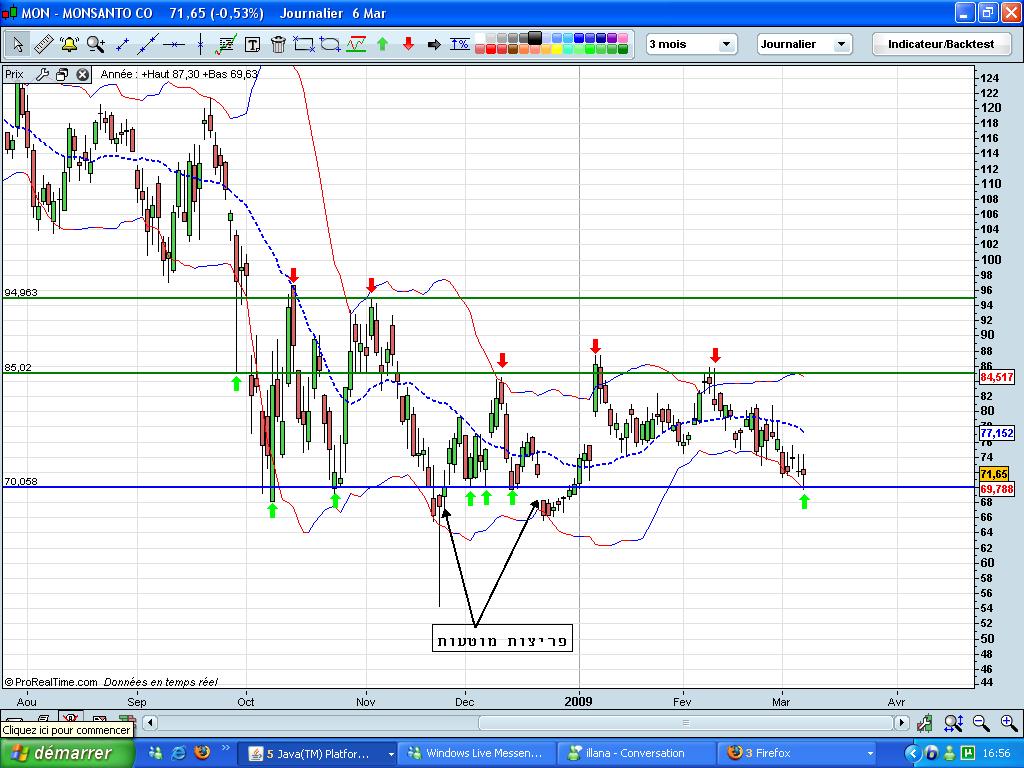Click the 70,058 support line label
This screenshot has height=768, width=1024.
pos(21,481)
